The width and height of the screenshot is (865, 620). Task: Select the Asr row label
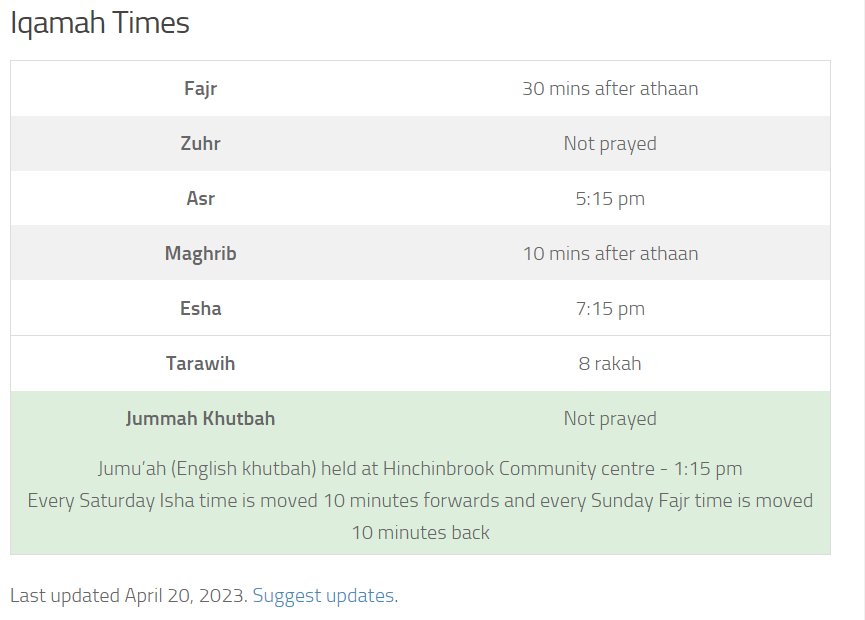pos(200,198)
